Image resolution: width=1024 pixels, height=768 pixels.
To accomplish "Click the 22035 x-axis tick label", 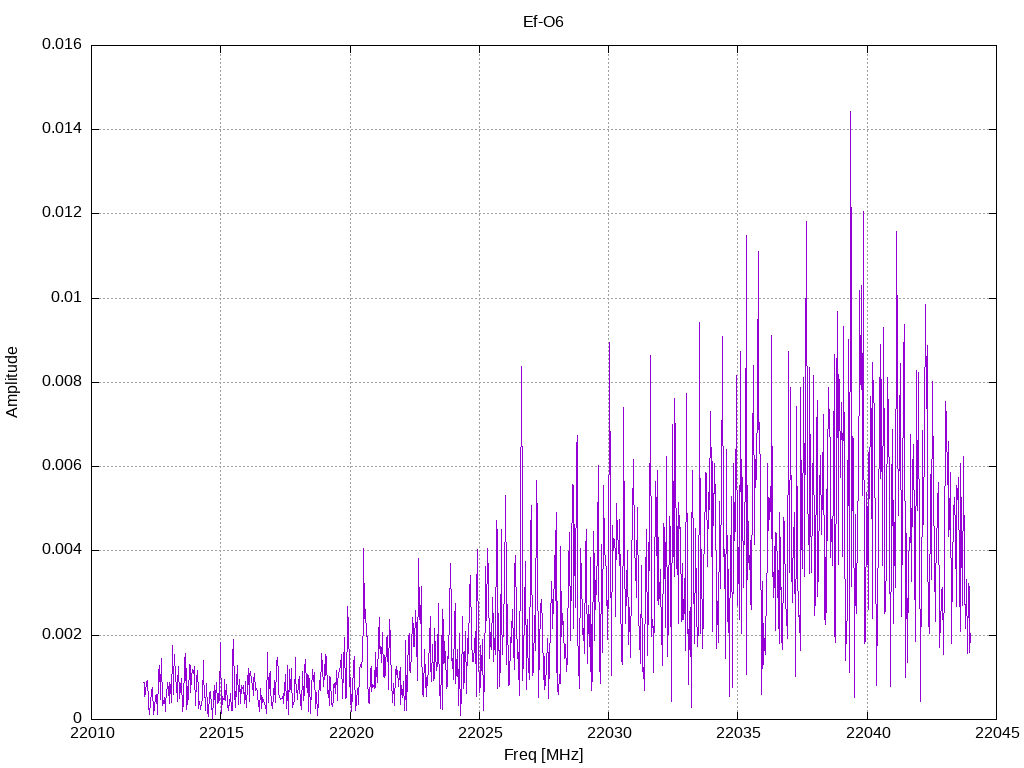I will [x=738, y=733].
